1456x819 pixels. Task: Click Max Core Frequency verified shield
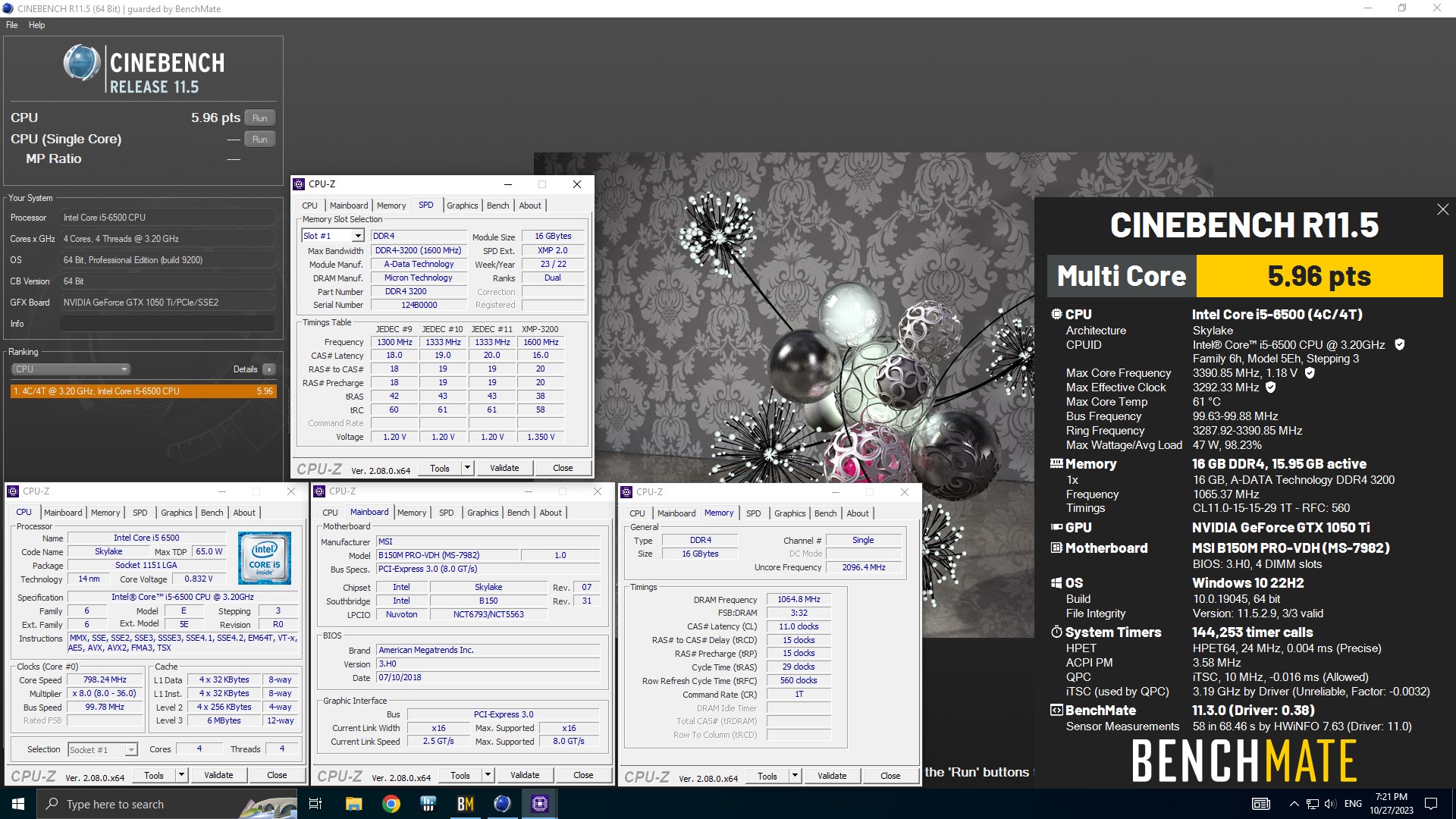click(x=1310, y=372)
